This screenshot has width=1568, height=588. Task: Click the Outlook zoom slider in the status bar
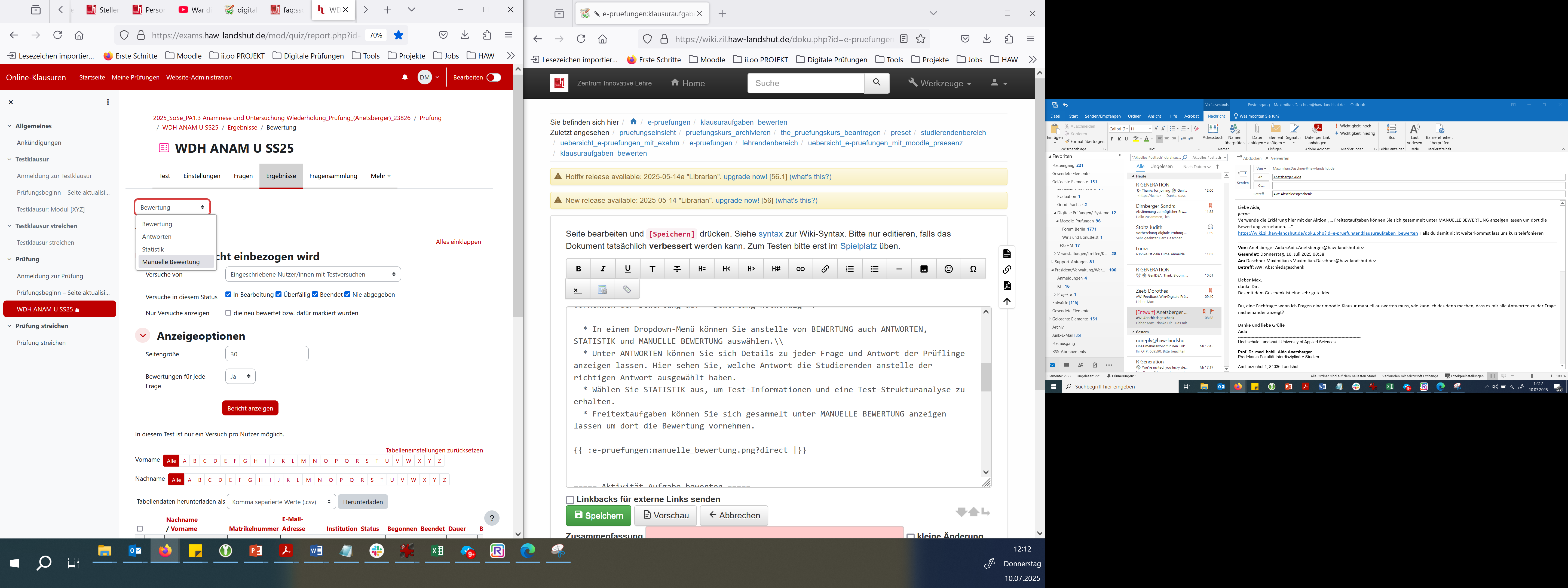(x=1532, y=376)
